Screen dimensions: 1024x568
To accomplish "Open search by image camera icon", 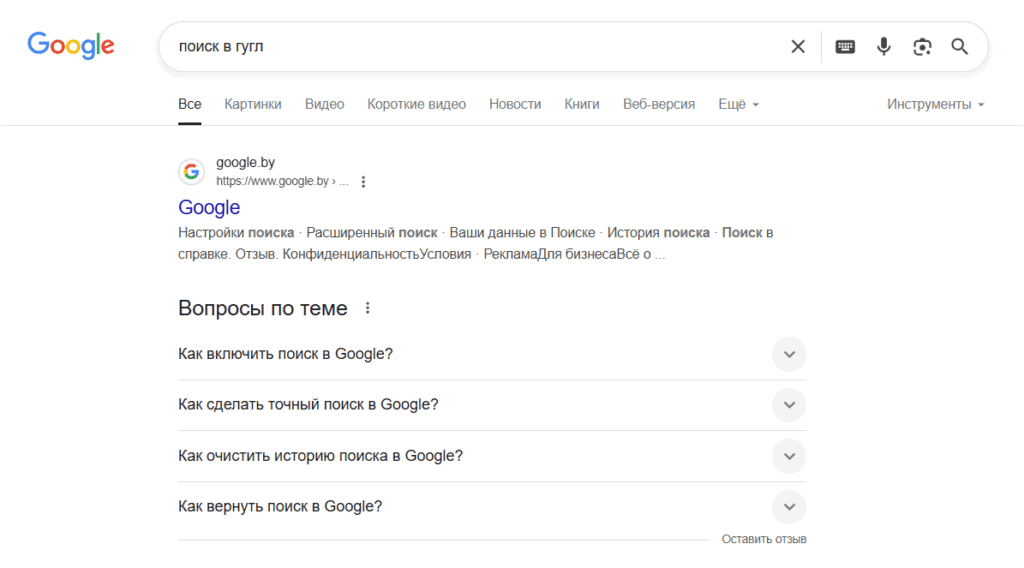I will pyautogui.click(x=921, y=46).
